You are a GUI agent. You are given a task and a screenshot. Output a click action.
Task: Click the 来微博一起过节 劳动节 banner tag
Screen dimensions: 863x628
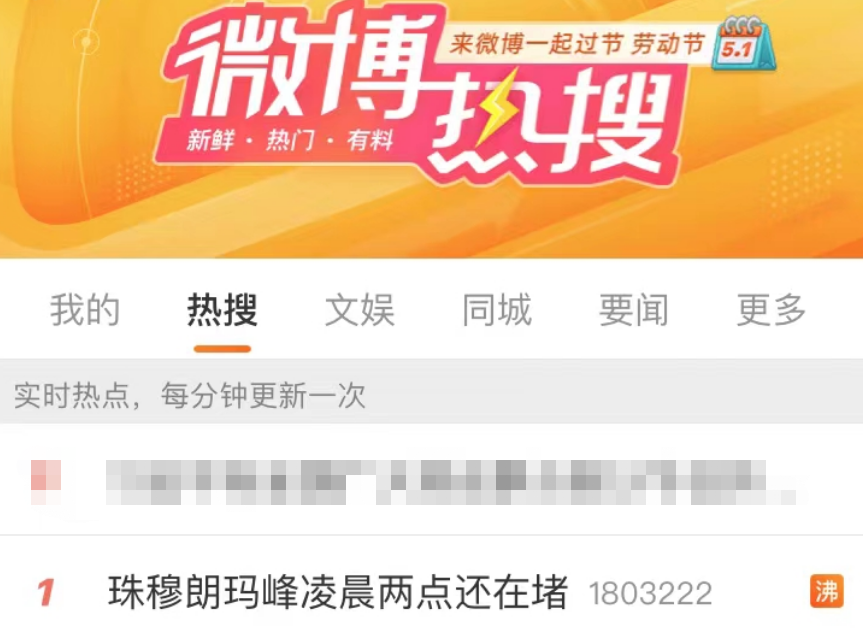pyautogui.click(x=577, y=44)
